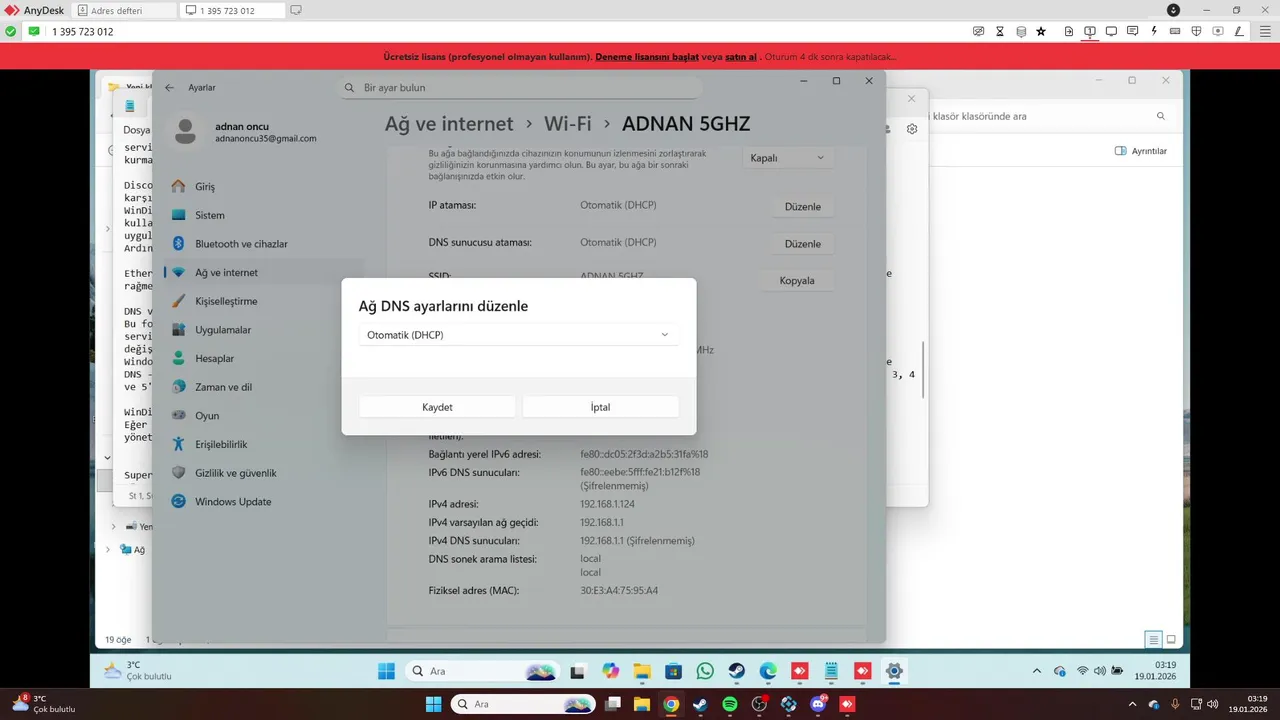Image resolution: width=1280 pixels, height=720 pixels.
Task: Open AnyDesk chat icon in toolbar
Action: coord(1132,31)
